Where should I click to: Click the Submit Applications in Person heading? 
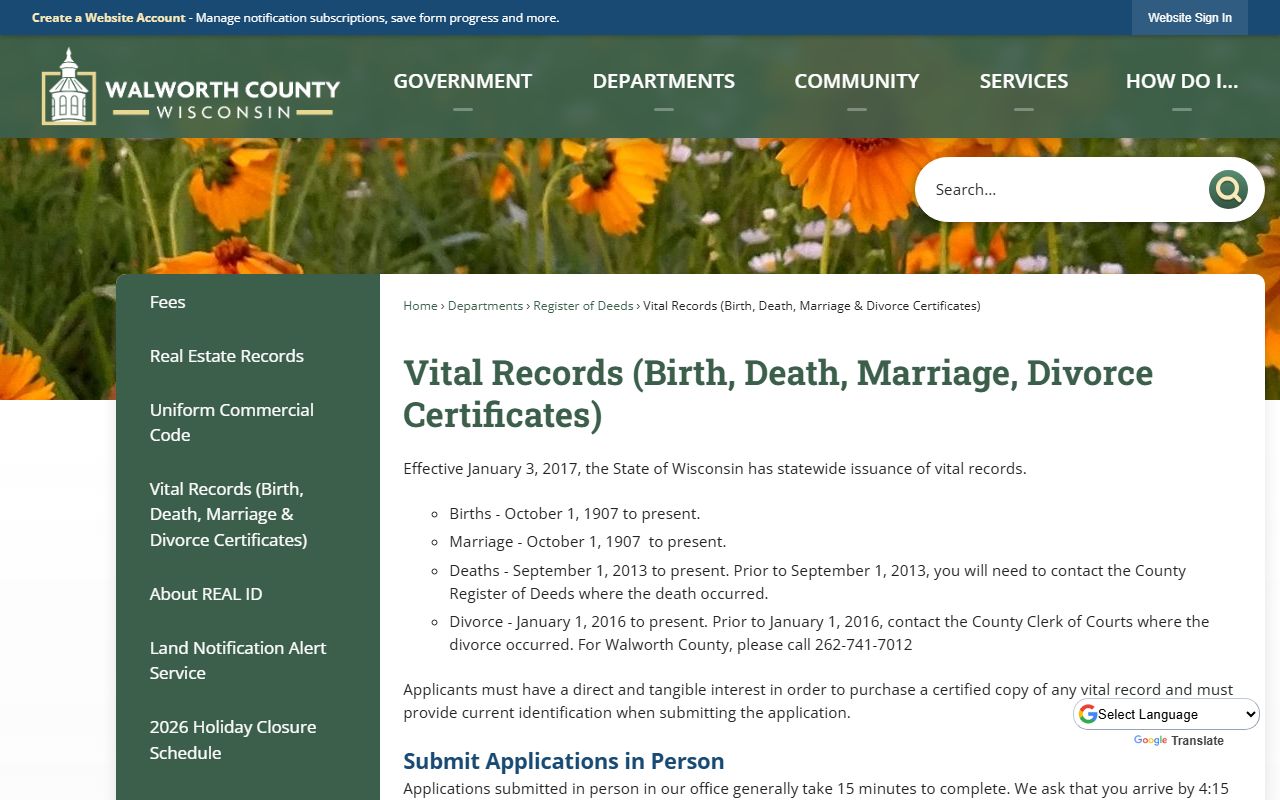[x=563, y=761]
